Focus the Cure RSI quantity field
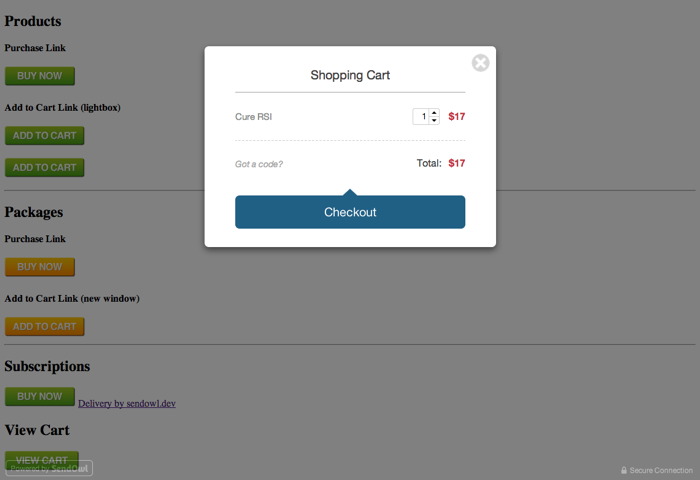Screen dimensions: 700x480 tap(422, 117)
